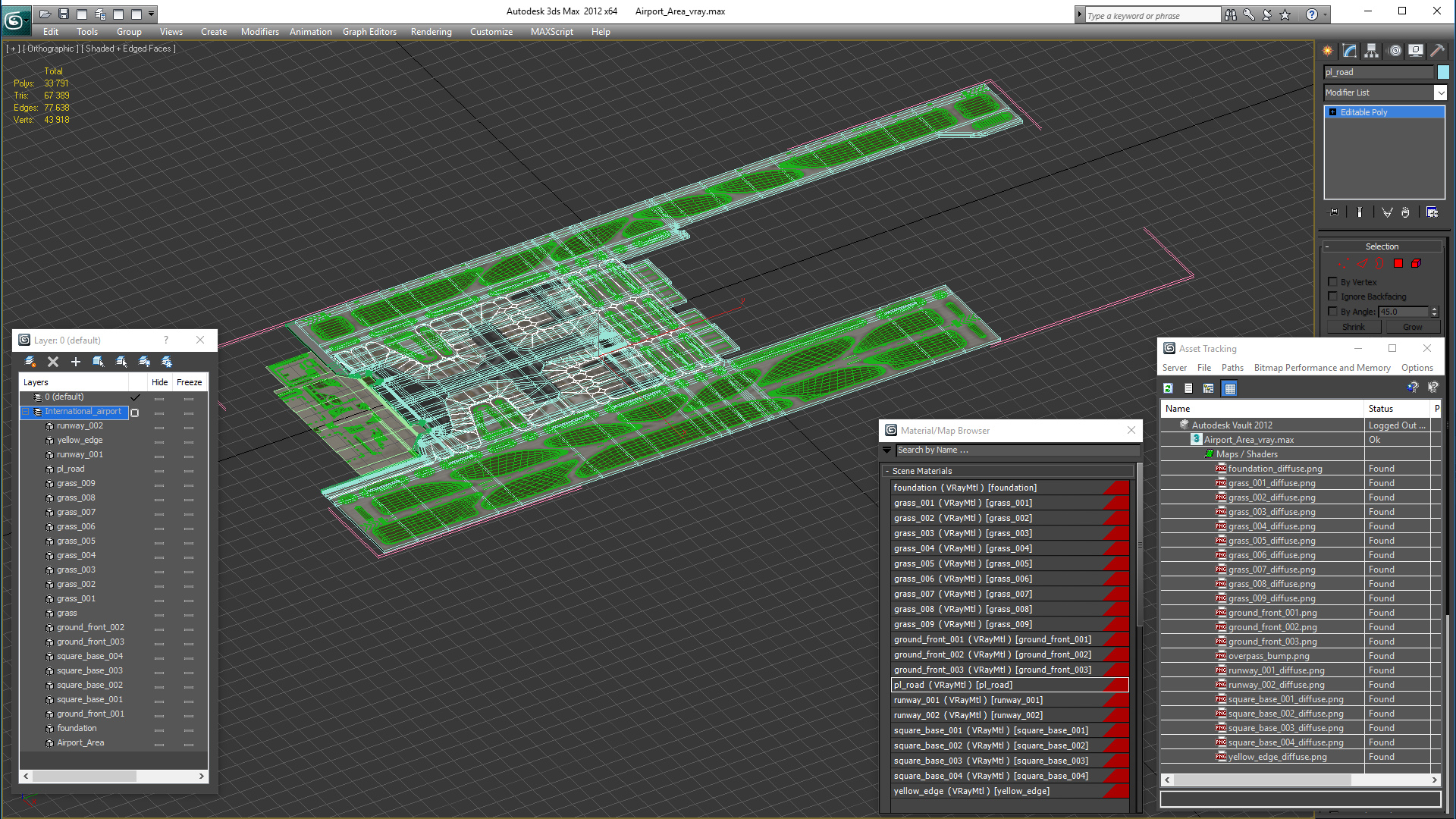Click Add Selected Objects plus icon
The width and height of the screenshot is (1456, 819).
click(x=76, y=362)
